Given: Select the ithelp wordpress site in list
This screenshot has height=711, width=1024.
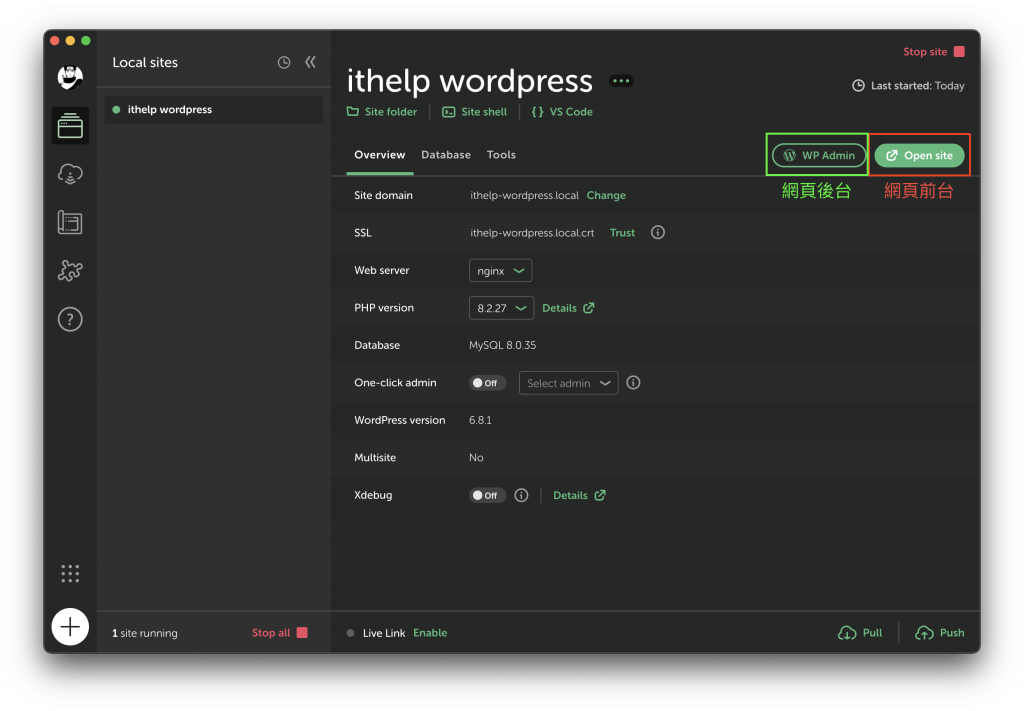Looking at the screenshot, I should tap(214, 110).
